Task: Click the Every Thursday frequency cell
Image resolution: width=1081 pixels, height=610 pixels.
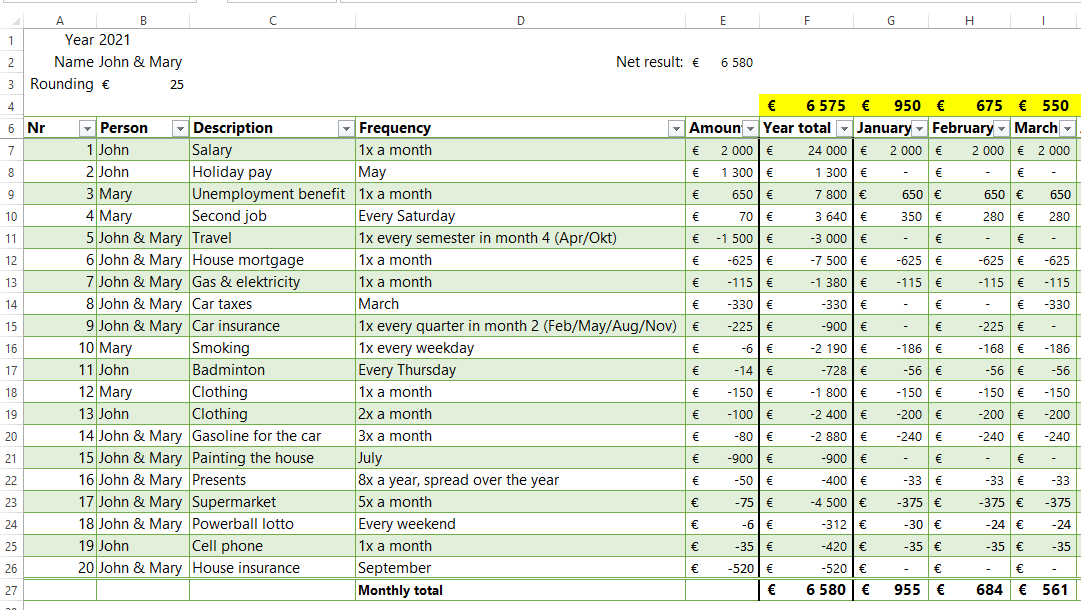Action: click(521, 370)
